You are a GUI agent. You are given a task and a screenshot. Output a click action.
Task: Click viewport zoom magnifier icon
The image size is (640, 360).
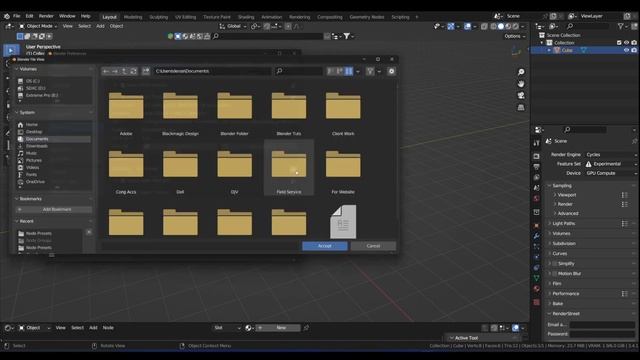[521, 72]
